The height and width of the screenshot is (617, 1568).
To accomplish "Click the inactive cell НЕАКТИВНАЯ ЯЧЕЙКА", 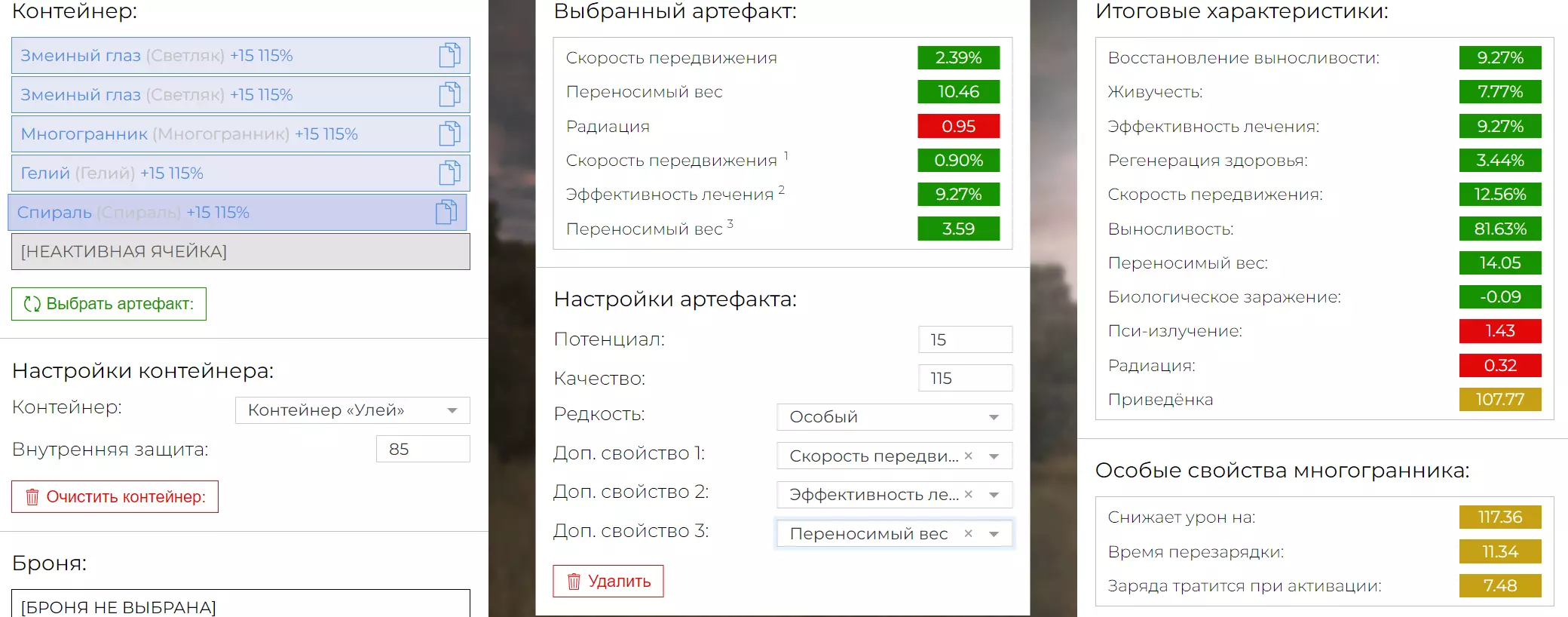I will tap(240, 251).
